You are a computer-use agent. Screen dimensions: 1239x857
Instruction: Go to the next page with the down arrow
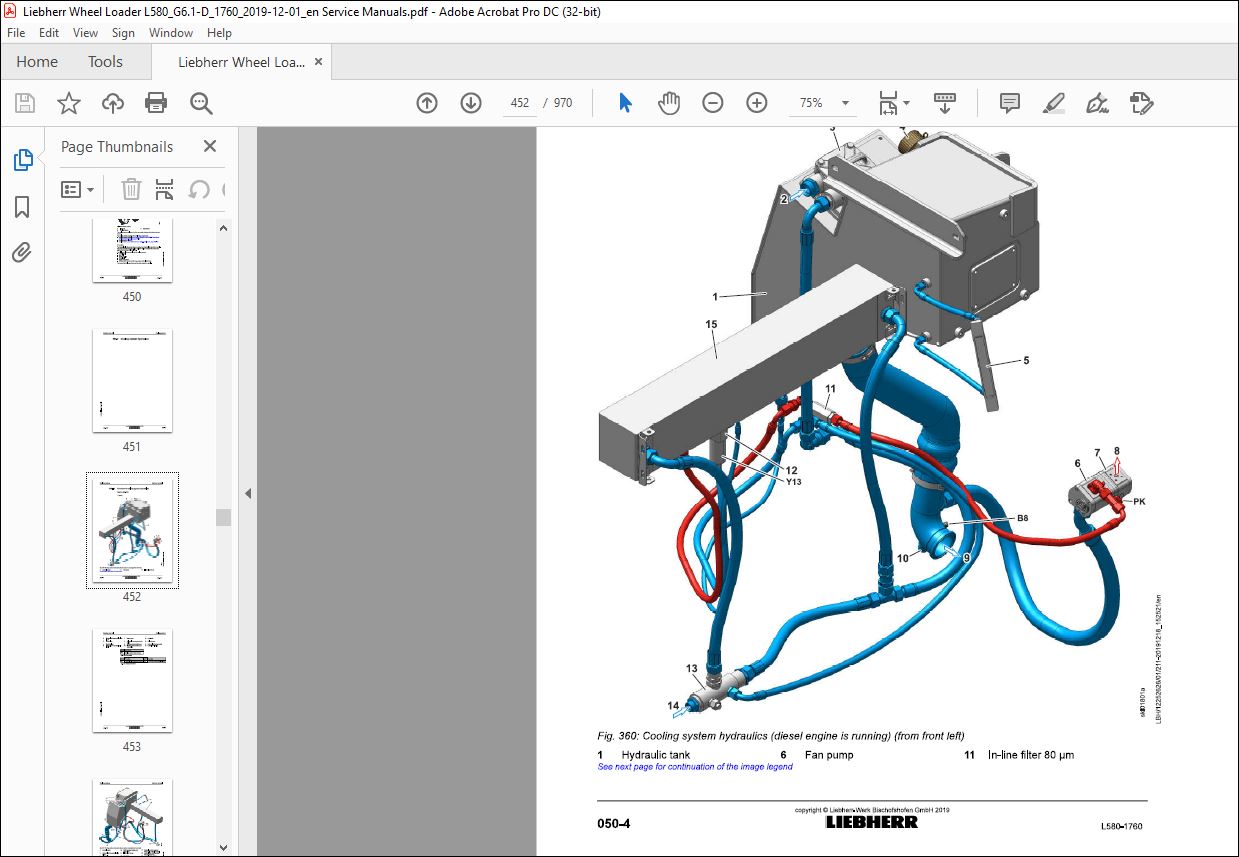click(x=471, y=103)
